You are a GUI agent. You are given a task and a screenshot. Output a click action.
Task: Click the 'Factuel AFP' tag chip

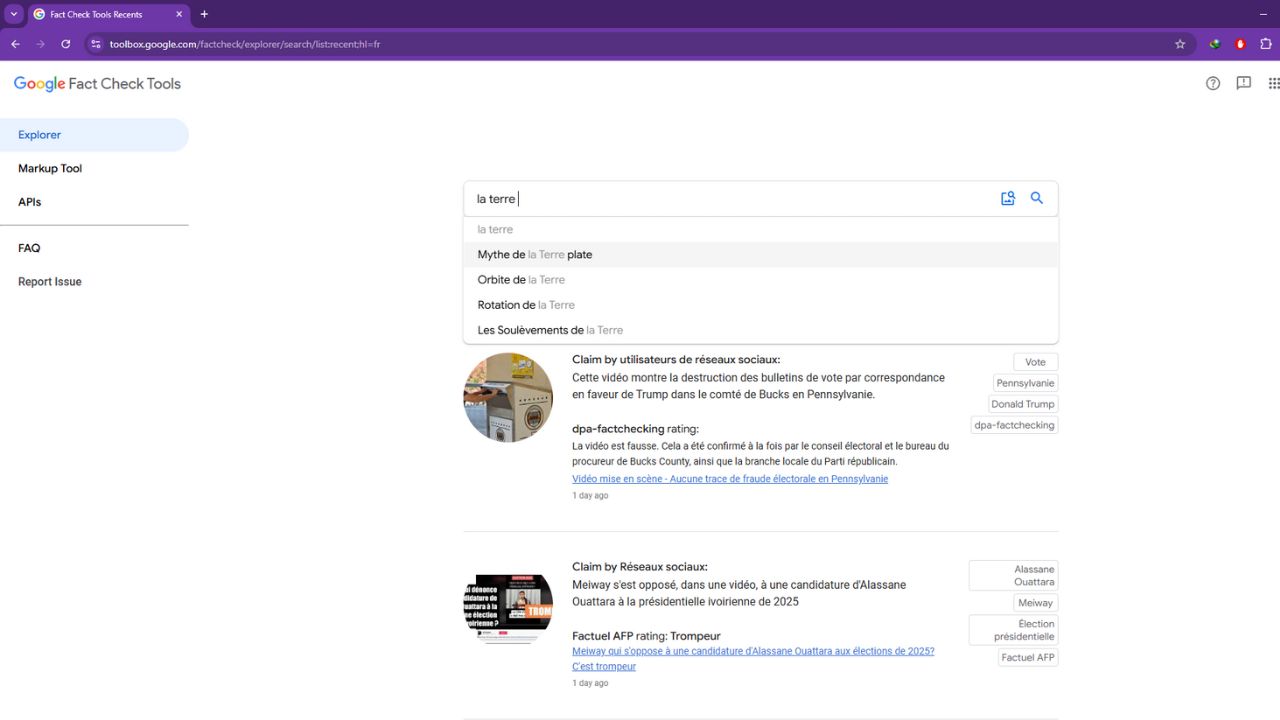(1028, 657)
